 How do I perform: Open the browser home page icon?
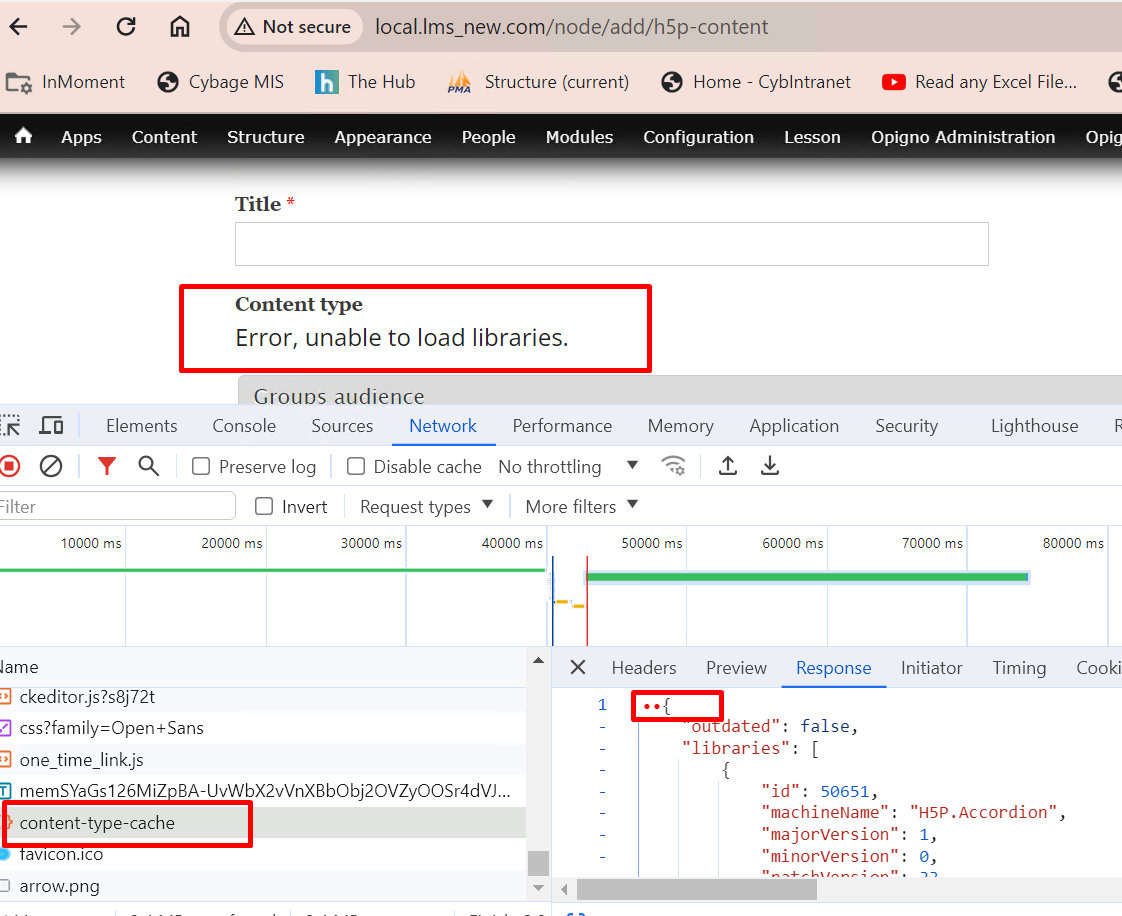click(x=180, y=27)
